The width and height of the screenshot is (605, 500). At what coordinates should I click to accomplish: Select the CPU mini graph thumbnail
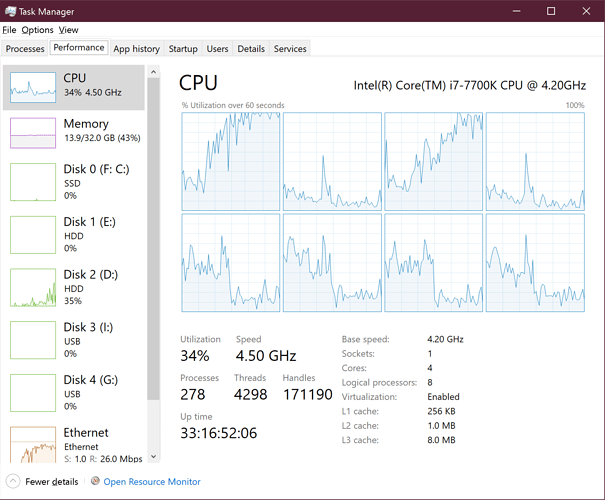(x=33, y=88)
